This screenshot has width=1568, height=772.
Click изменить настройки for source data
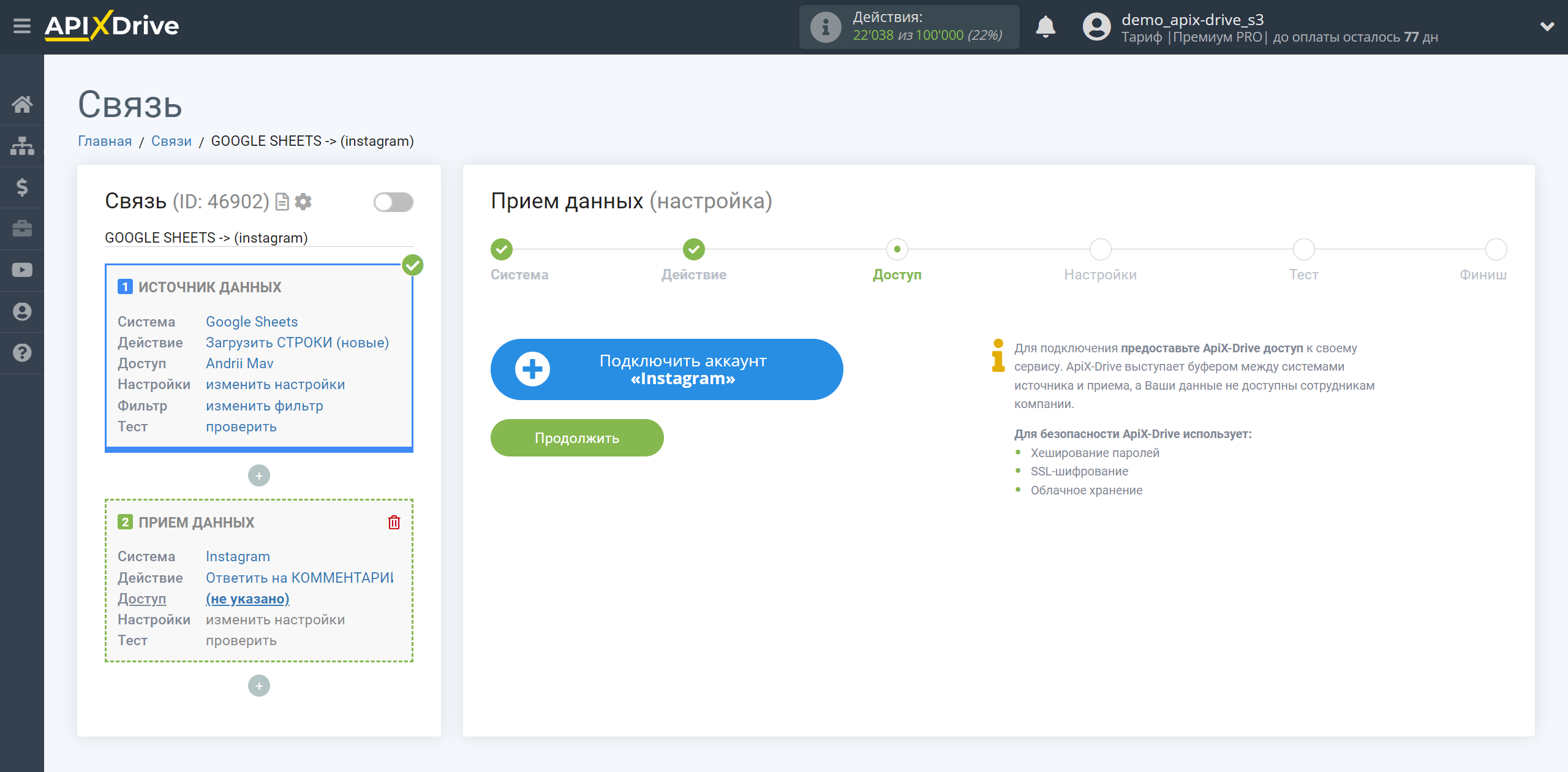coord(275,384)
